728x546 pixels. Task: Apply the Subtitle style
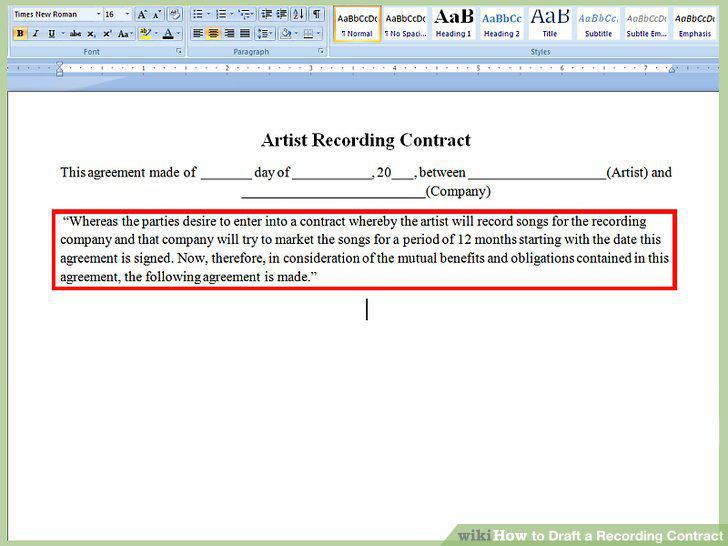pos(598,24)
